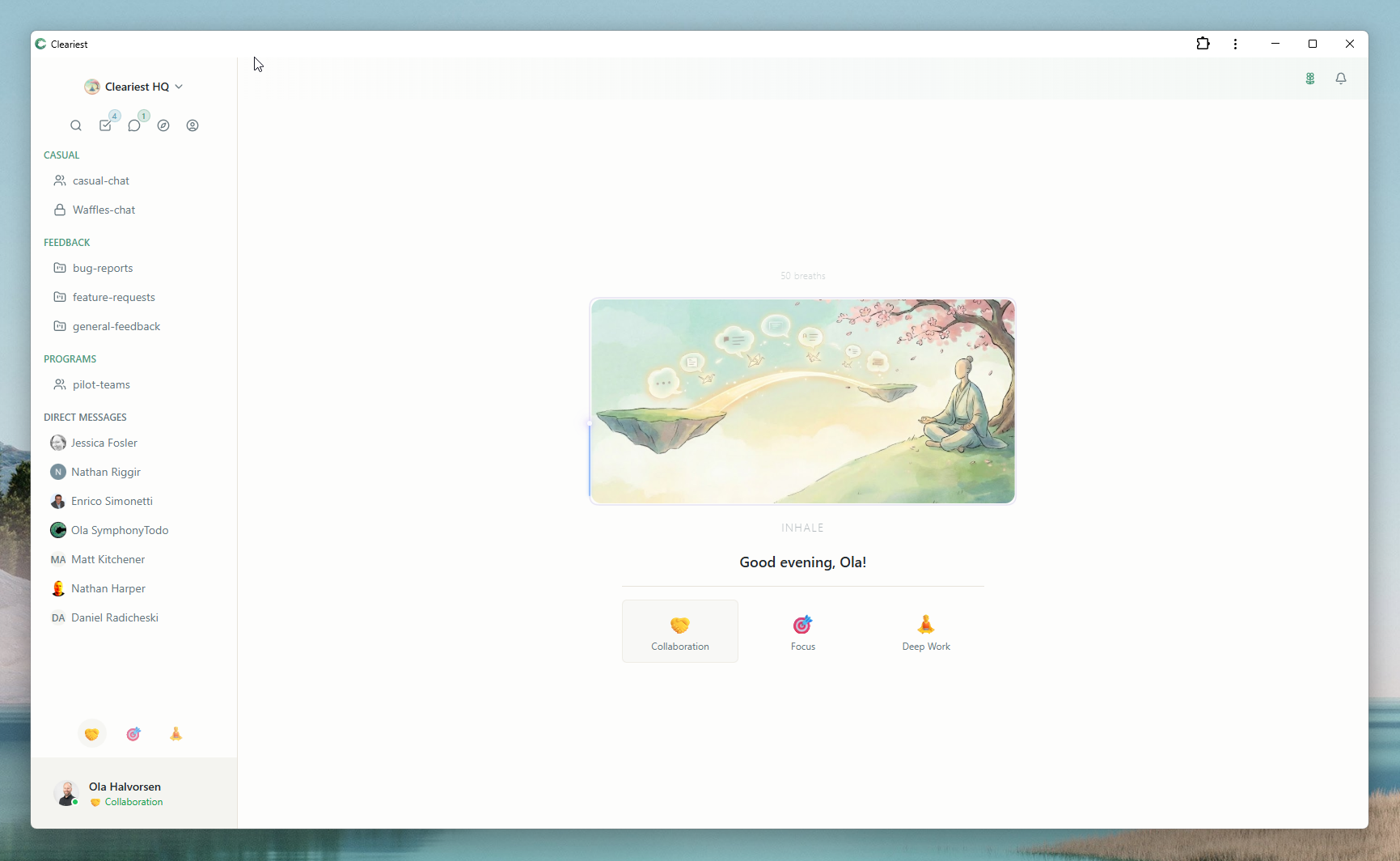Open the Waffles-chat private channel

133,210
